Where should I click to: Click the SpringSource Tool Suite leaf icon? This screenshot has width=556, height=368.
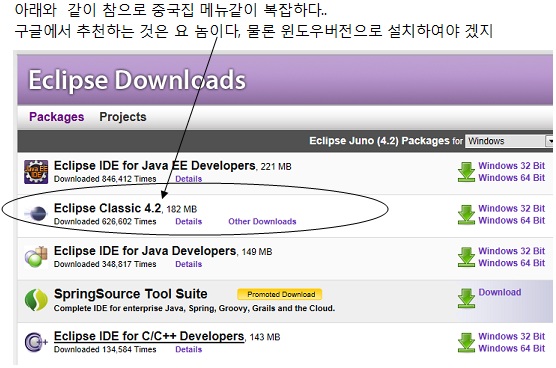(36, 300)
